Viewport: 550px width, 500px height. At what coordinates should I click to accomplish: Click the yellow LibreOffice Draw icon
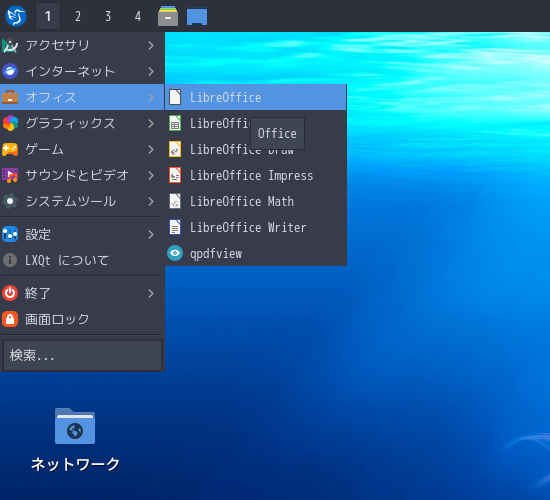(175, 149)
